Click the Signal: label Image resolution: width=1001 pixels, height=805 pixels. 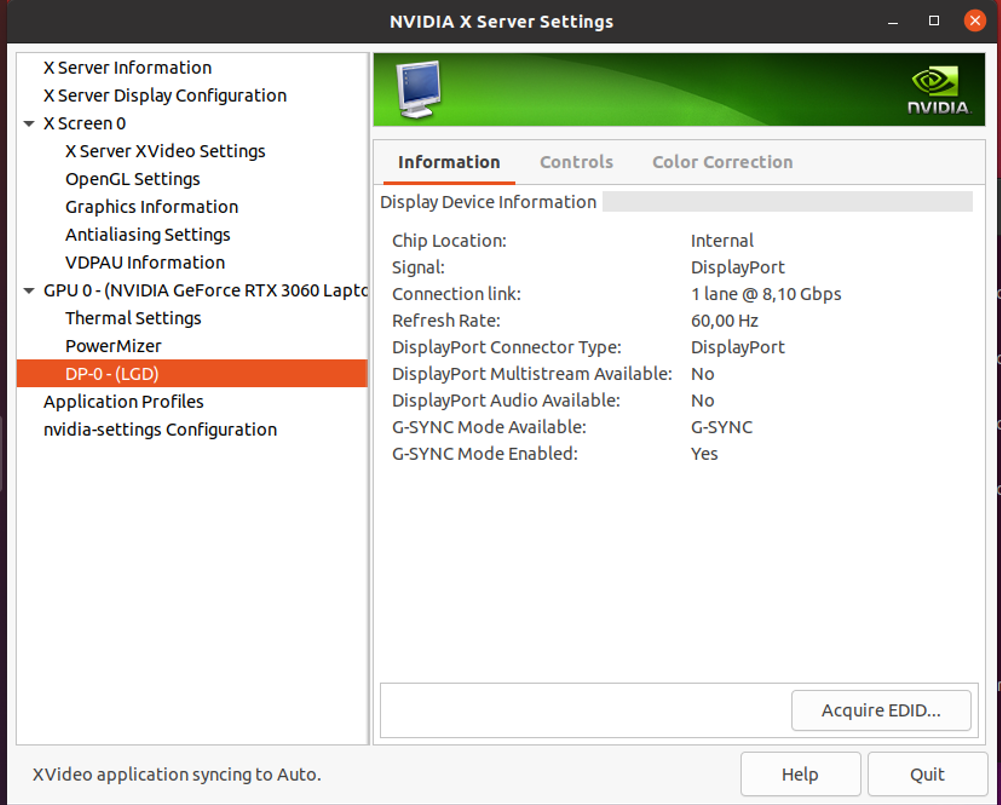pos(418,267)
